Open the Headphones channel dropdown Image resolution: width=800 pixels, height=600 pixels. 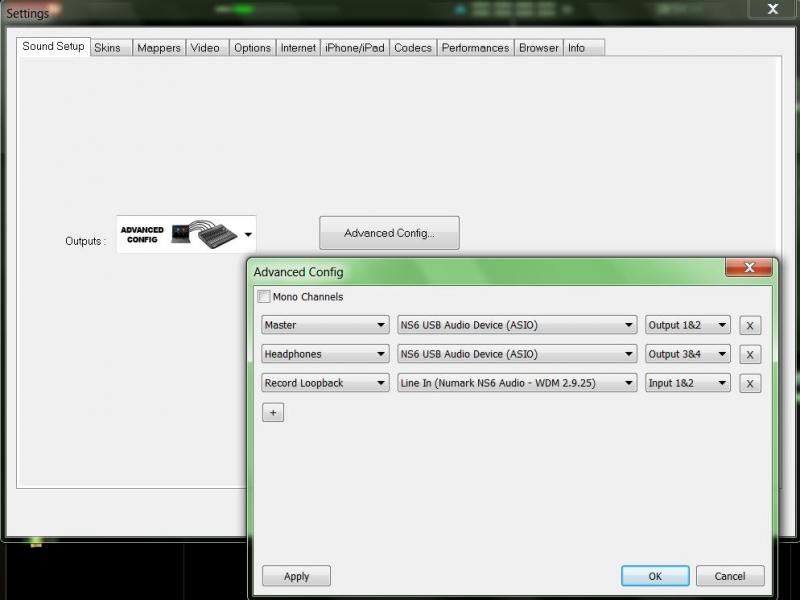pyautogui.click(x=325, y=354)
